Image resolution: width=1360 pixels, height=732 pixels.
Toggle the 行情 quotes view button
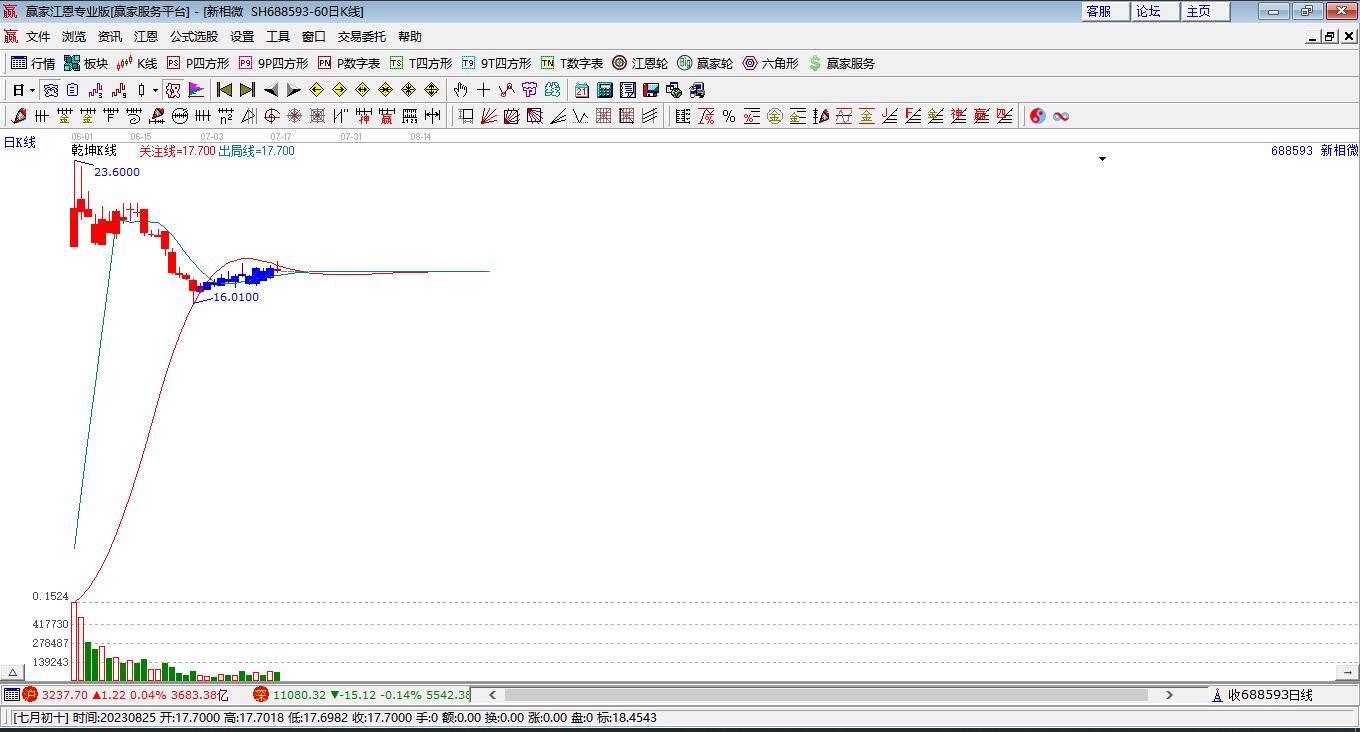(33, 63)
